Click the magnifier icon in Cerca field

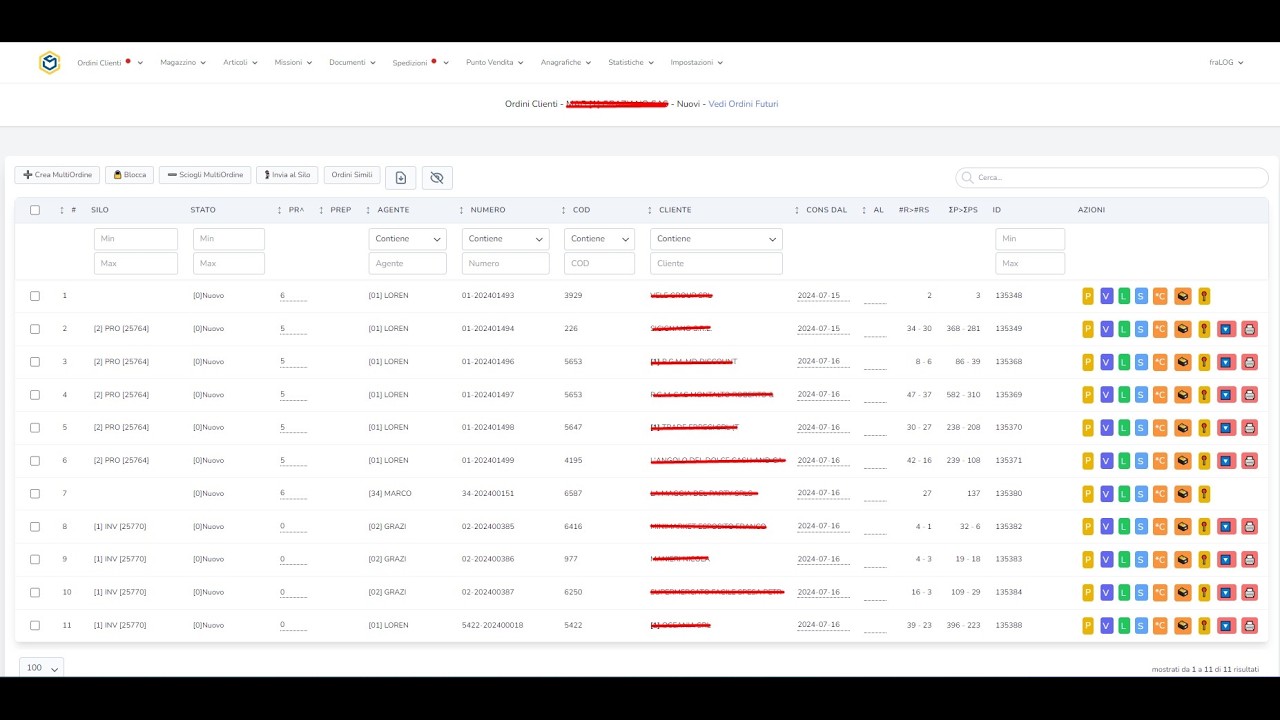click(x=967, y=178)
